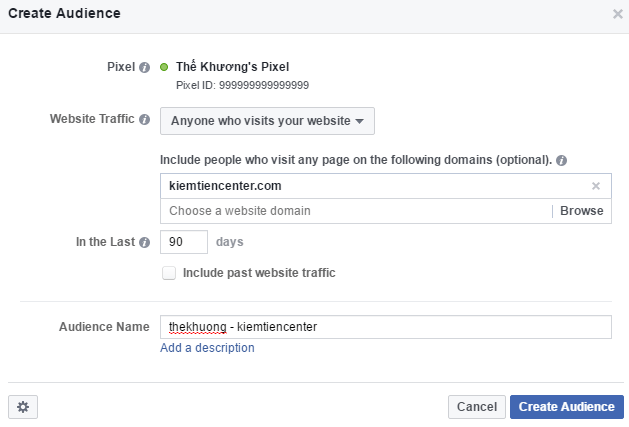
Task: Click the Audience Name text field
Action: (385, 327)
